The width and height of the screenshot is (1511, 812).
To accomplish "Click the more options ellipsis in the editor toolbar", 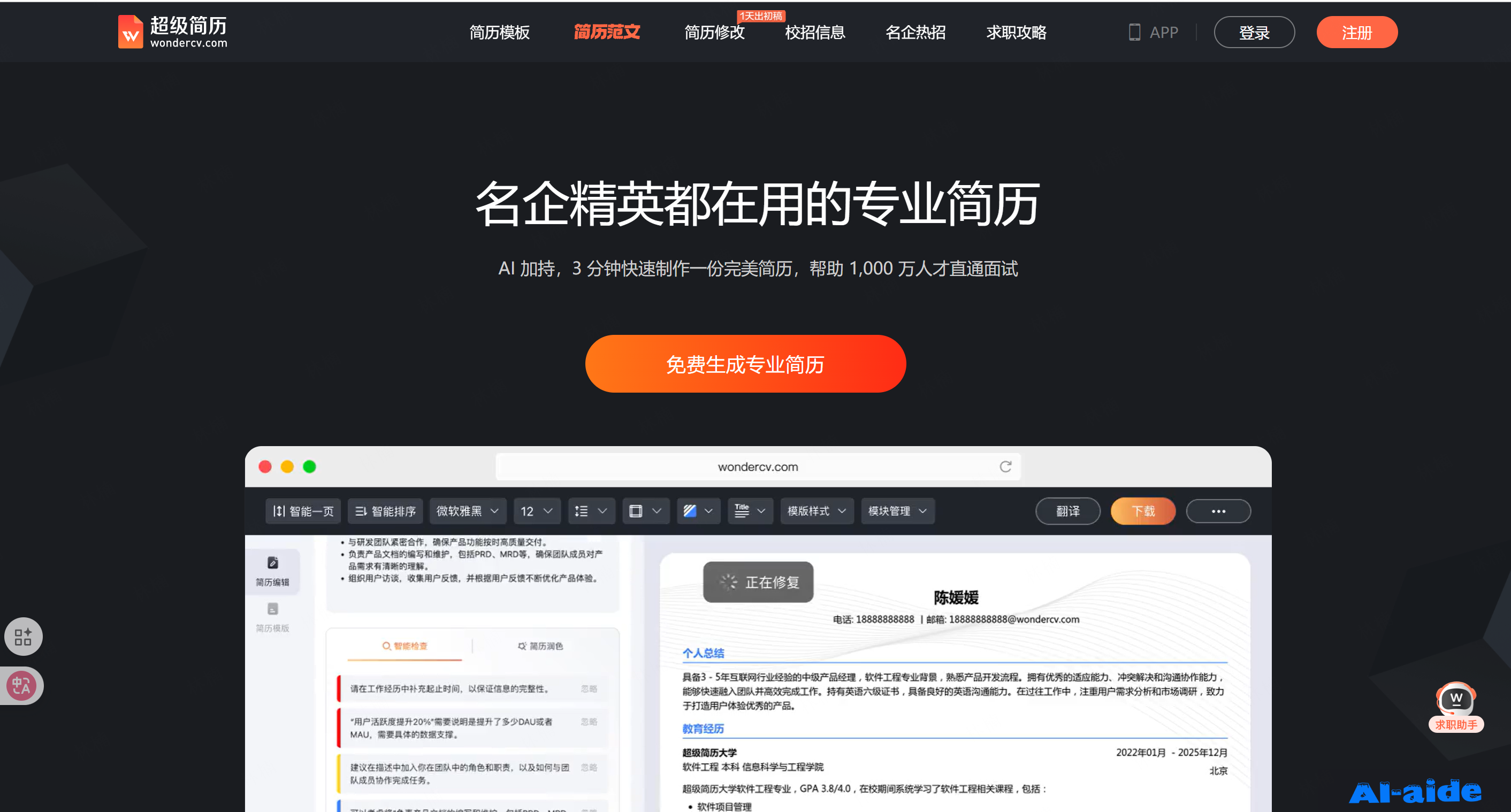I will (1218, 511).
